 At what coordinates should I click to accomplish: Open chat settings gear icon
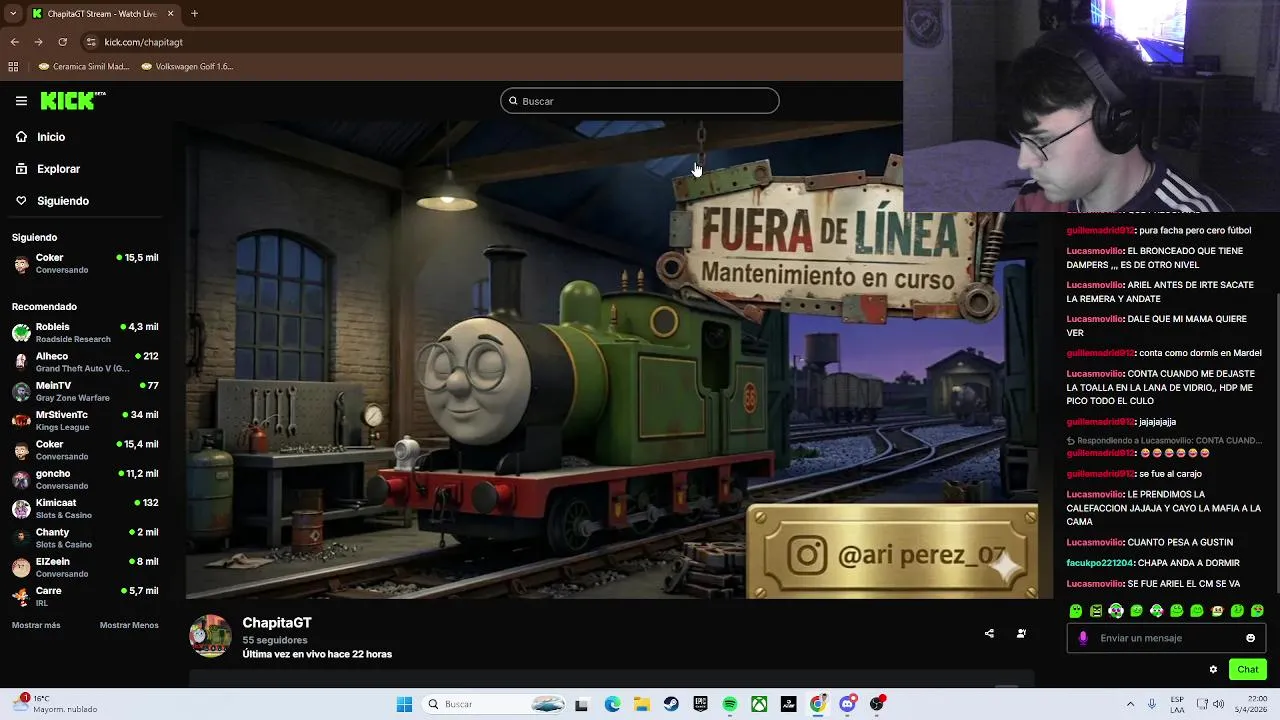pos(1213,670)
